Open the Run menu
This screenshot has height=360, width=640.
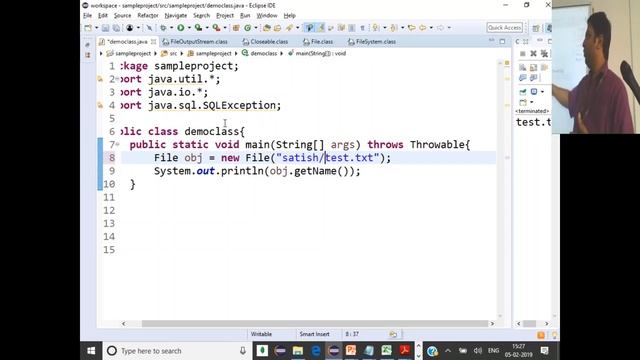pyautogui.click(x=245, y=16)
